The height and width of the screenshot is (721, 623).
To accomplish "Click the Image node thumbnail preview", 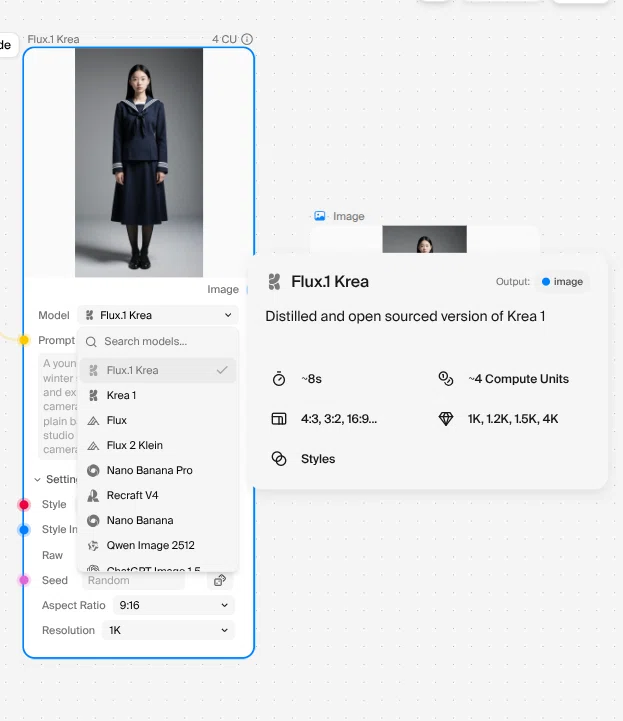I will [424, 239].
